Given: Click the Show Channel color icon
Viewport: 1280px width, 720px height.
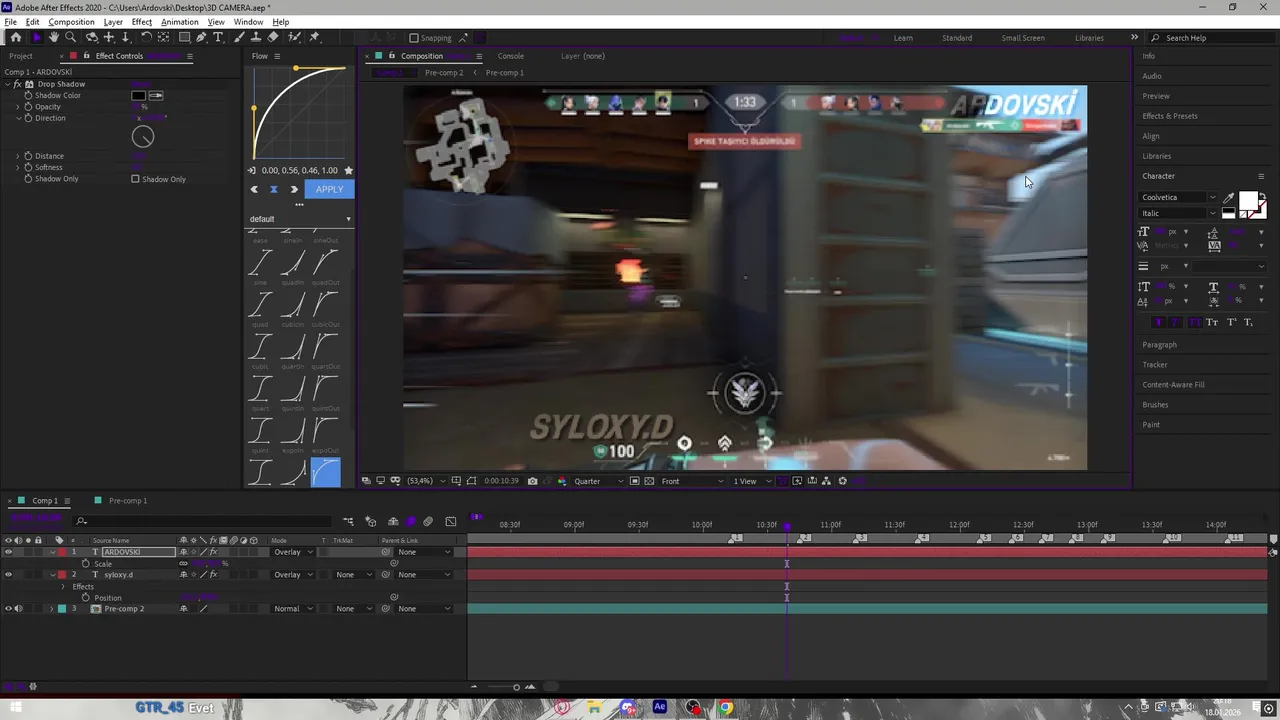Looking at the screenshot, I should (x=561, y=481).
